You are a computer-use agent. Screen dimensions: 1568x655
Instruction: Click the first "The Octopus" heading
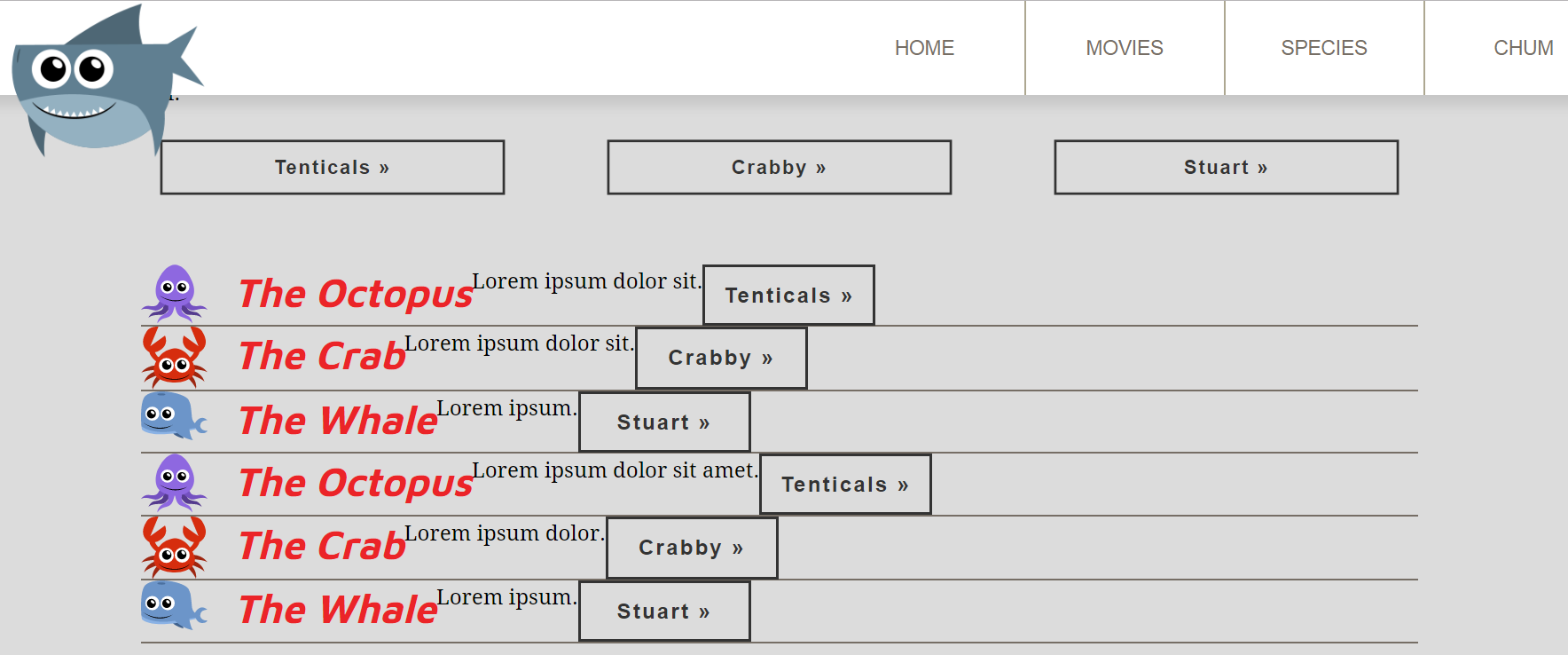(x=356, y=294)
